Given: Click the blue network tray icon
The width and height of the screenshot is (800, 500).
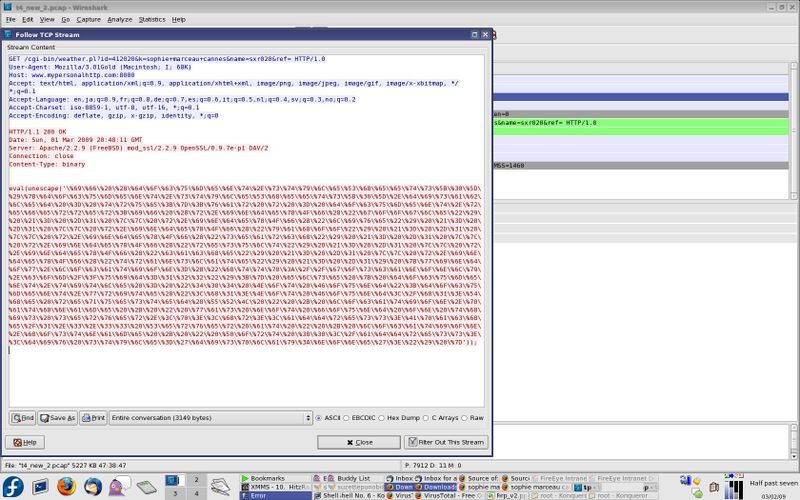Looking at the screenshot, I should tap(685, 480).
